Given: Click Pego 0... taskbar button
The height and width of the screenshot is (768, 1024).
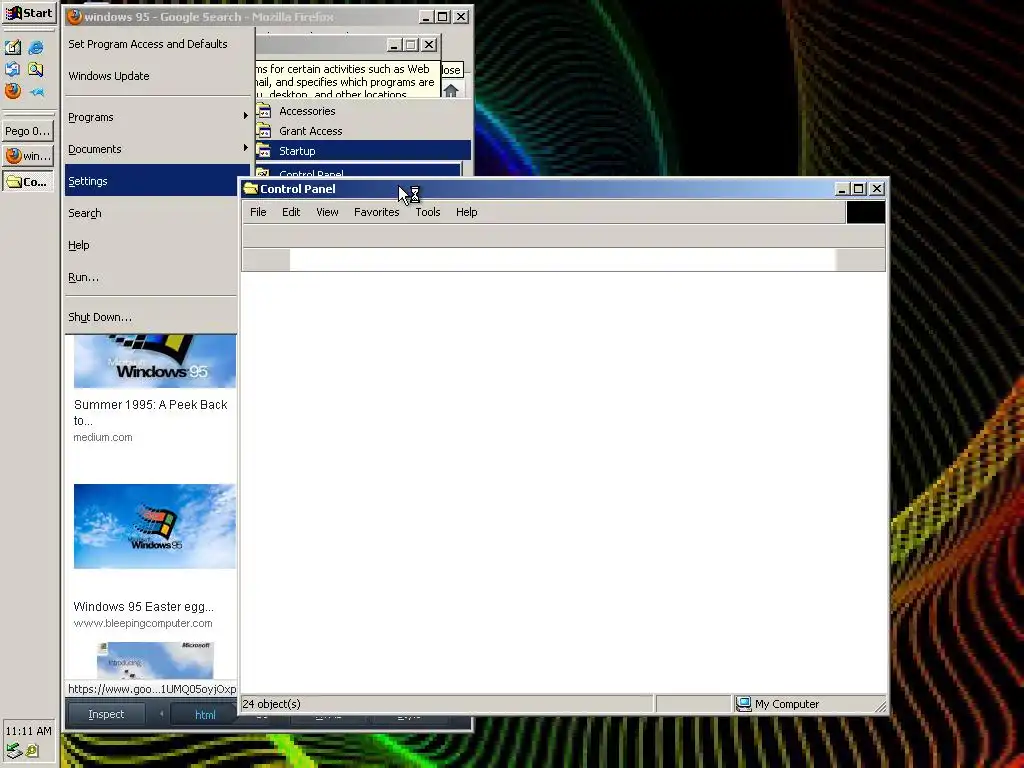Looking at the screenshot, I should [27, 131].
